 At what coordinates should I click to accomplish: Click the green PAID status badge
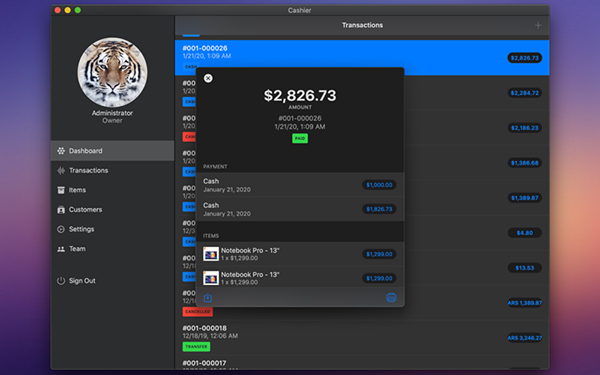tap(300, 139)
